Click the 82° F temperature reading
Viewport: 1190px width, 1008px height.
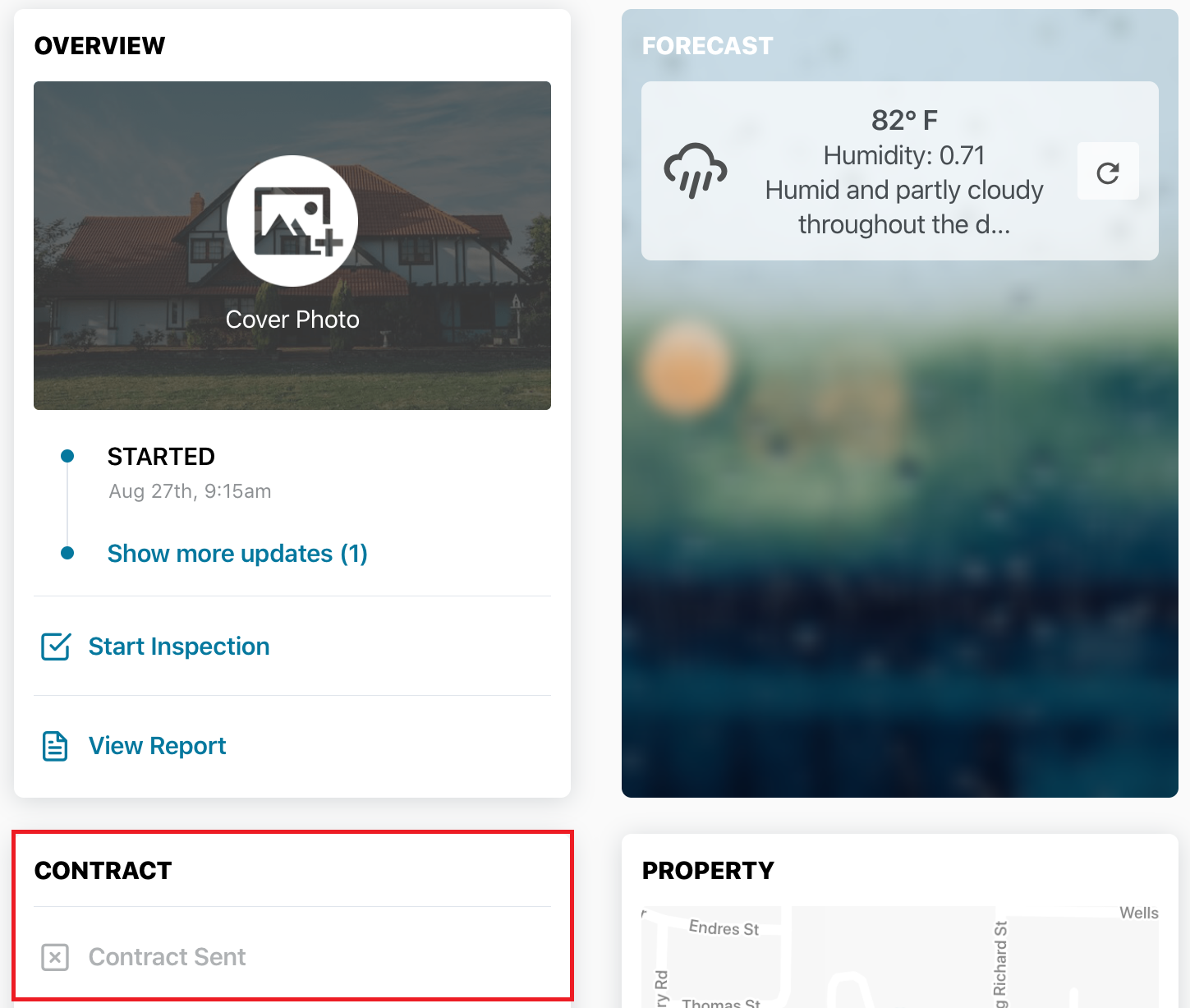point(903,121)
